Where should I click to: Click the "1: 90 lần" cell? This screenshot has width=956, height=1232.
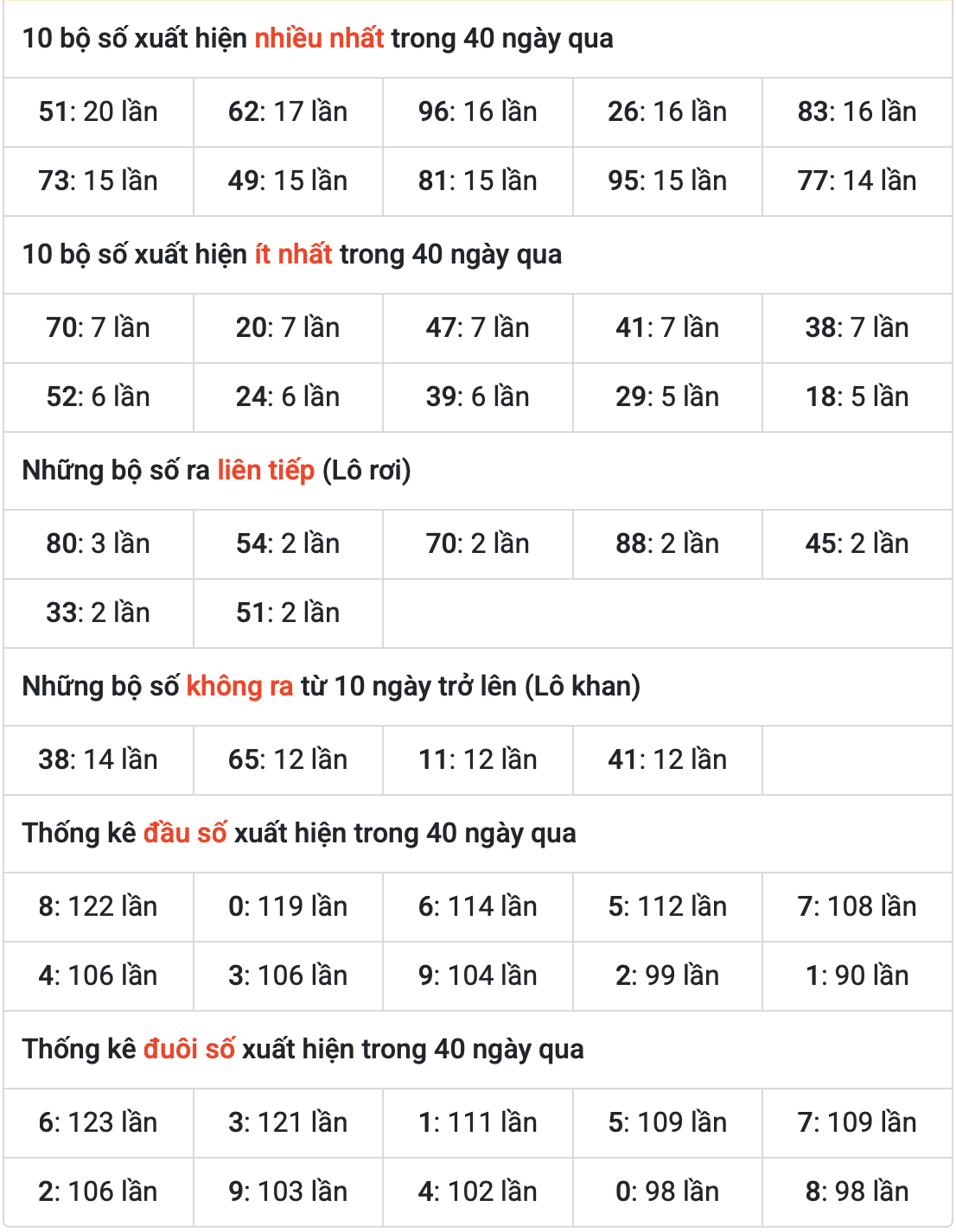point(857,976)
